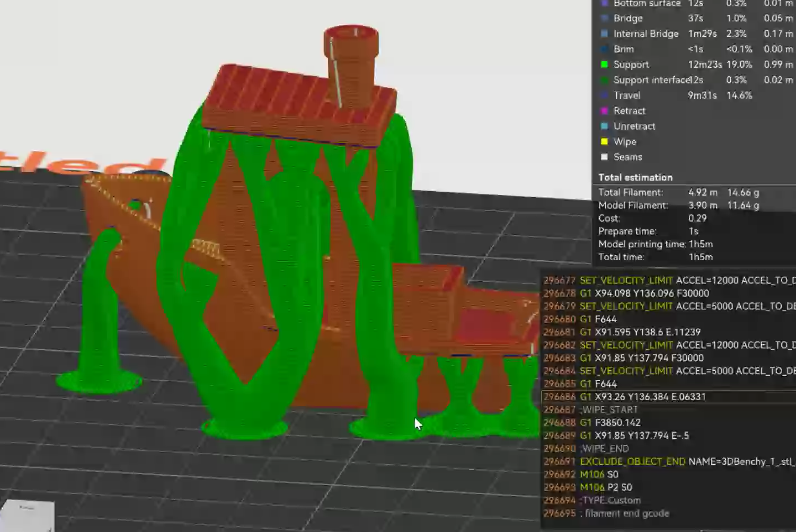Toggle Bridge line type visibility in legend
Screen dimensions: 796x532
(x=627, y=18)
